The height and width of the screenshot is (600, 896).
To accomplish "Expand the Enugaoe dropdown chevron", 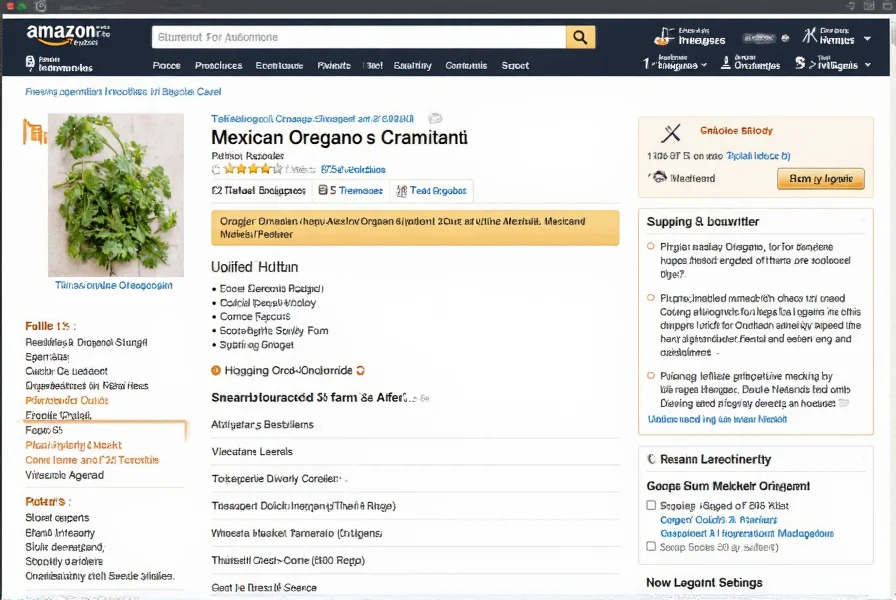I will pyautogui.click(x=704, y=65).
